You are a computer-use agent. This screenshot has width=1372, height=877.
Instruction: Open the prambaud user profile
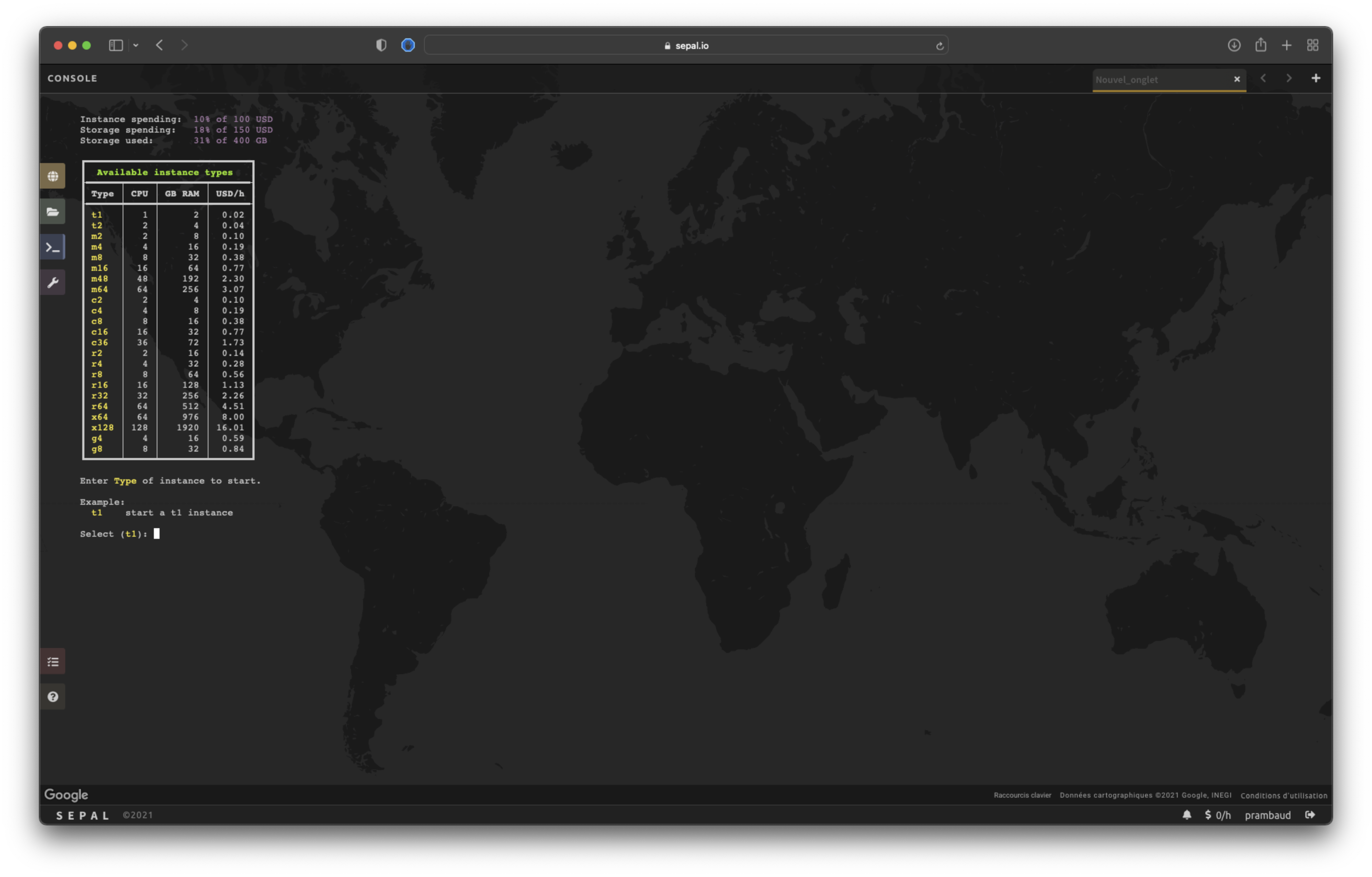pos(1267,815)
